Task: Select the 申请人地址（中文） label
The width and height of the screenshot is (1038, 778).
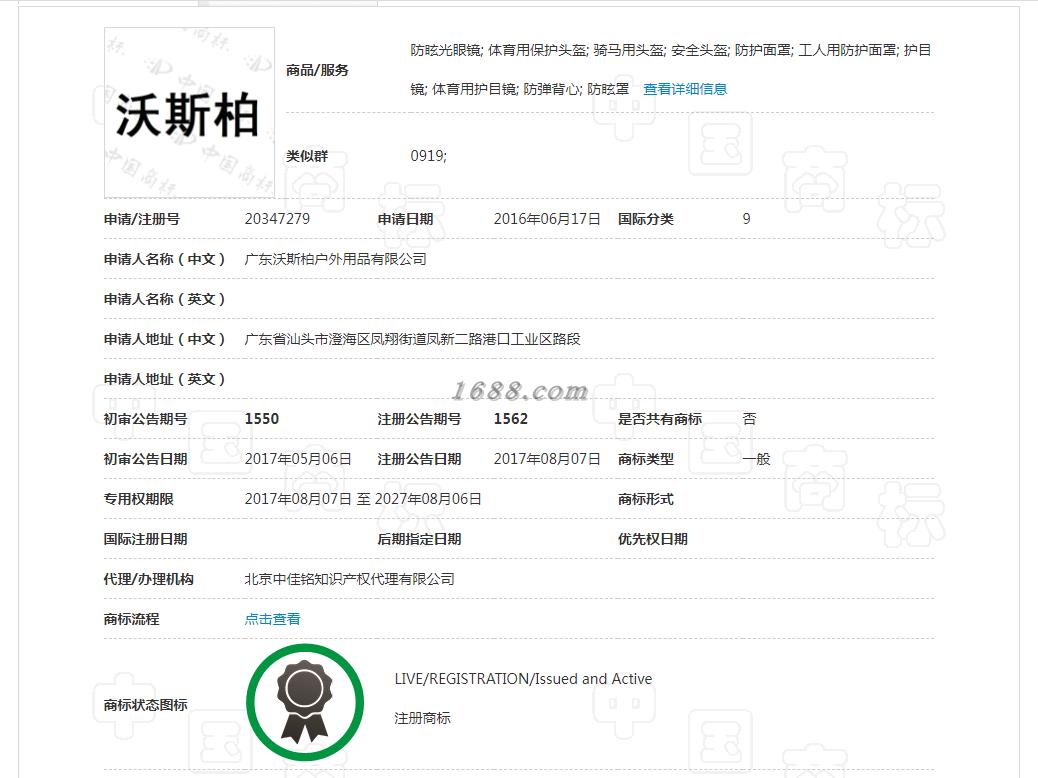Action: click(164, 339)
